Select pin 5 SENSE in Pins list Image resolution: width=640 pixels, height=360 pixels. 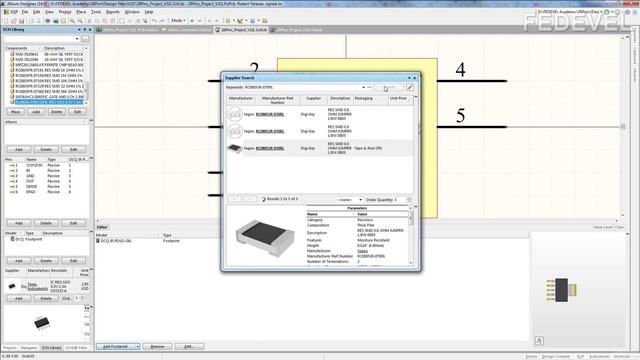(46, 187)
